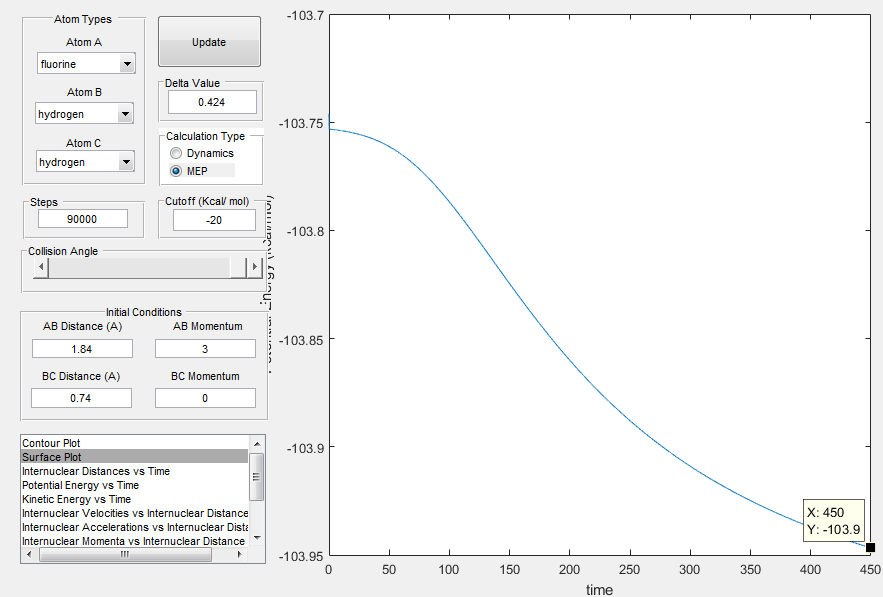Click the plot list scroll up arrow
This screenshot has height=597, width=883.
[257, 443]
